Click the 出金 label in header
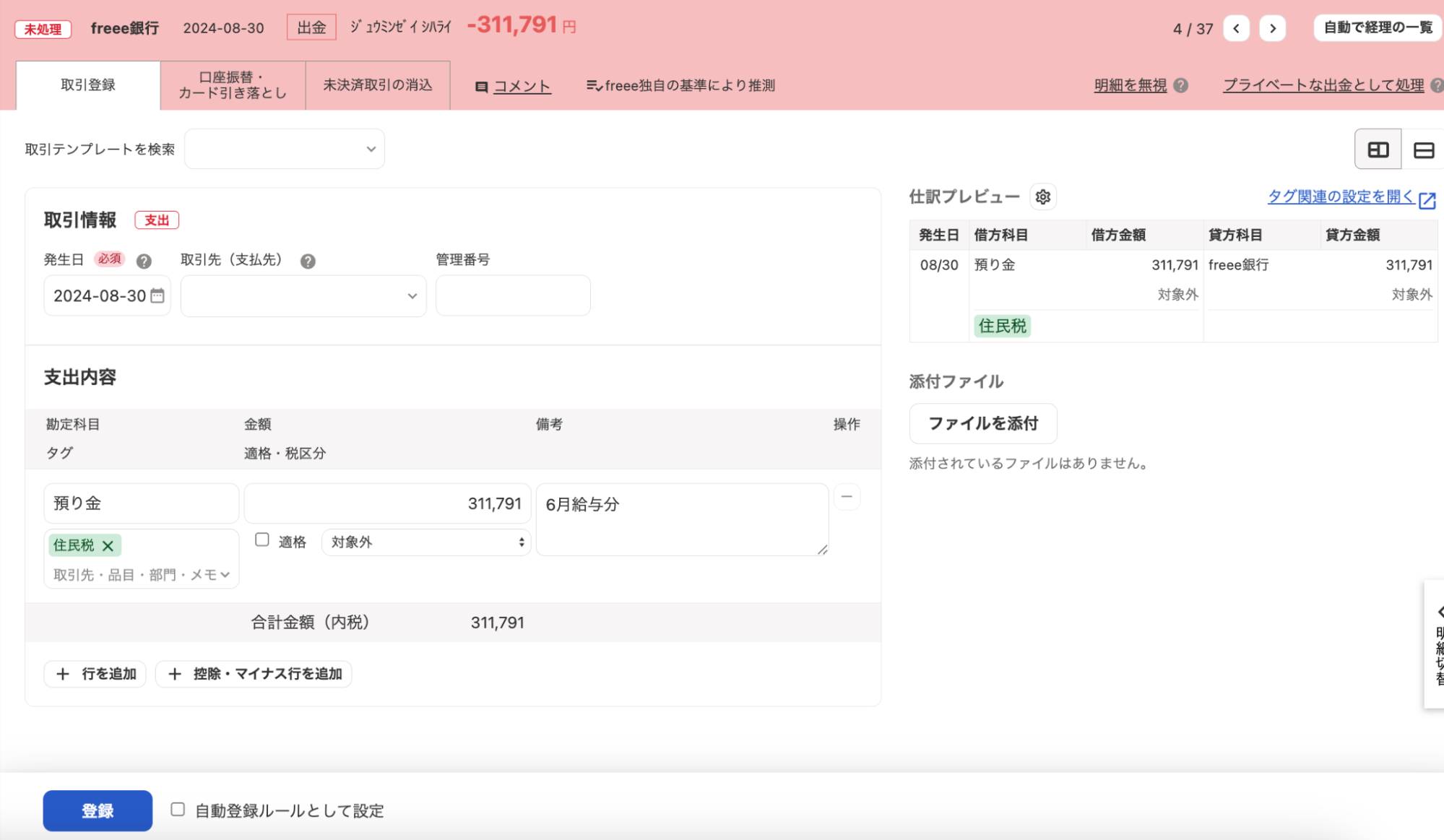Viewport: 1444px width, 840px height. click(x=311, y=27)
